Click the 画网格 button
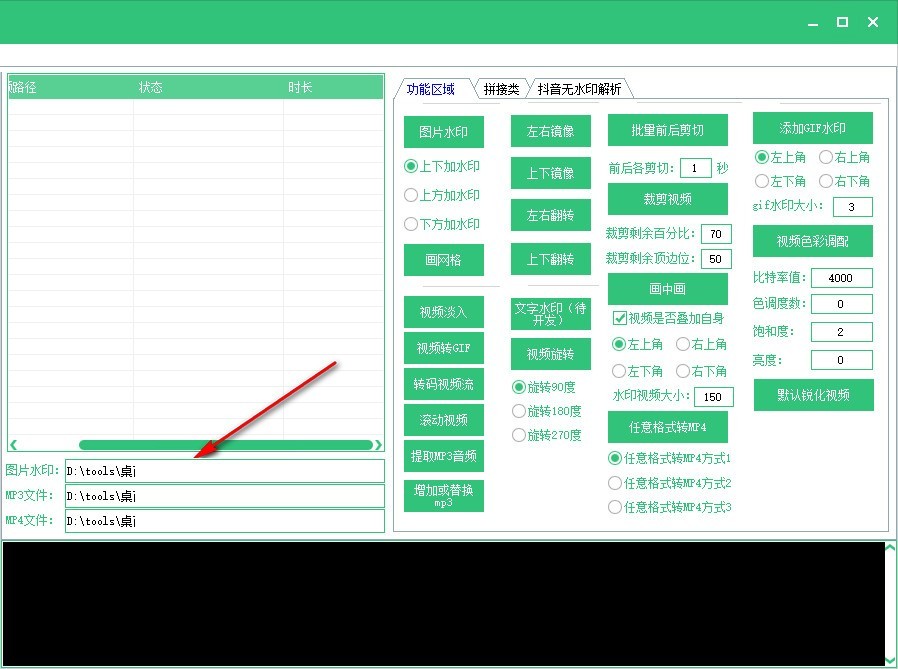Viewport: 898px width, 669px height. [444, 260]
